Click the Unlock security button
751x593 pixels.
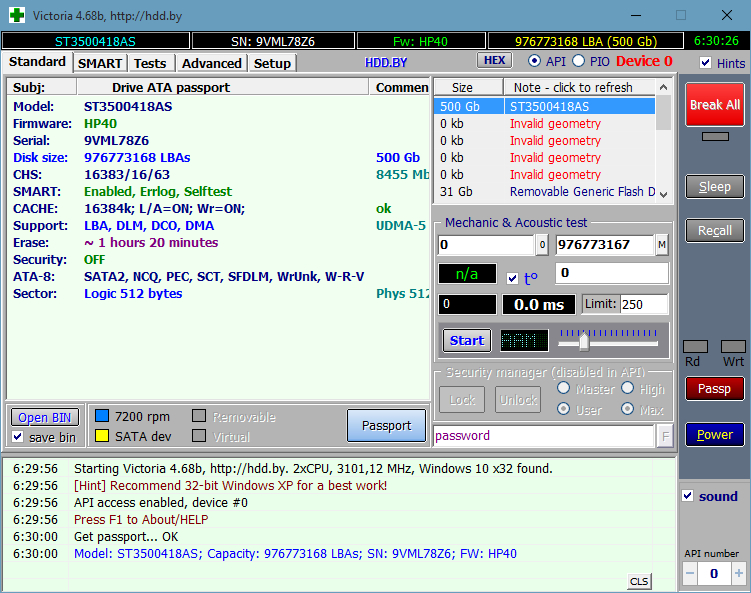(x=518, y=399)
